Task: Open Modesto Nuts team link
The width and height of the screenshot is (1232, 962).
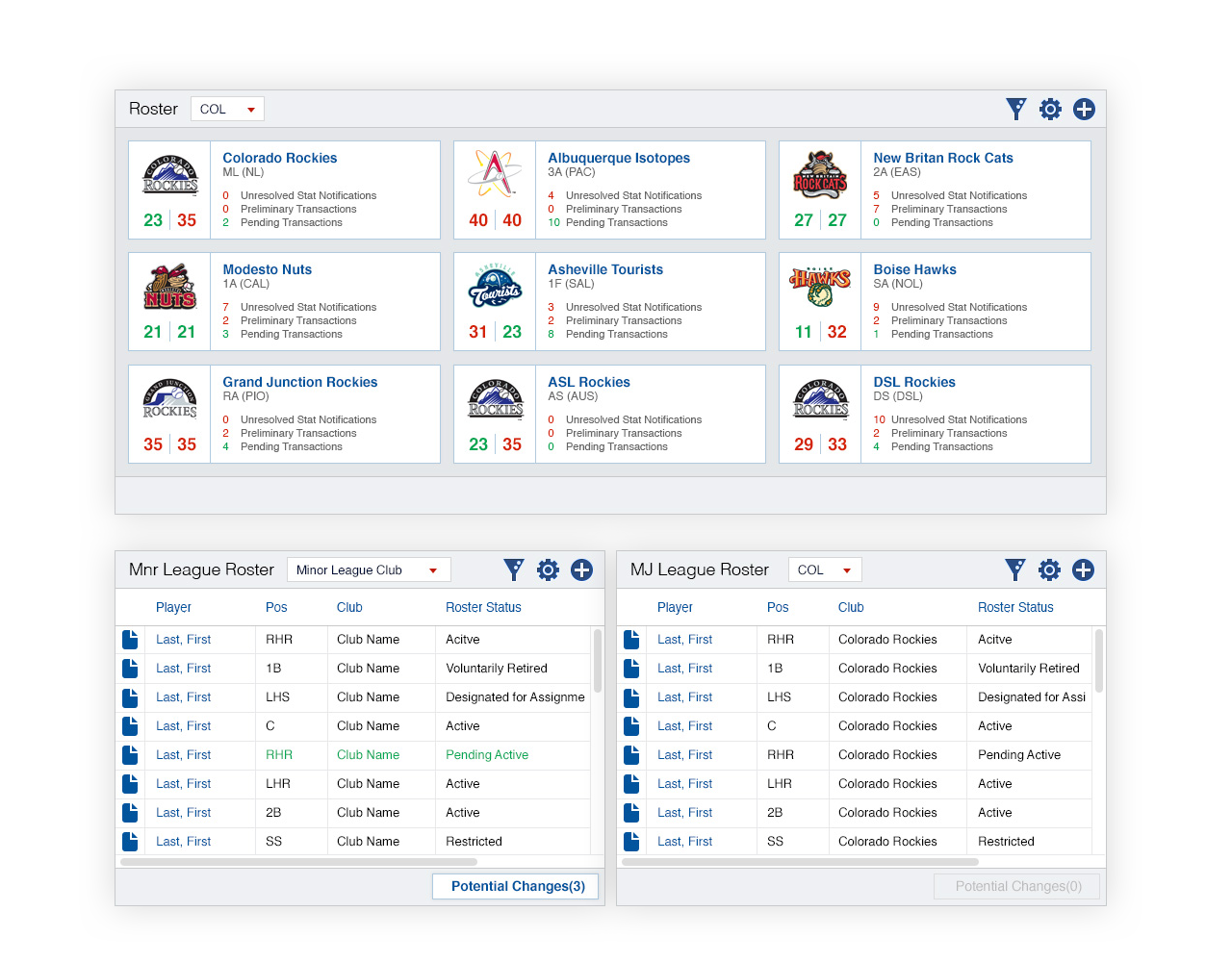Action: coord(268,269)
